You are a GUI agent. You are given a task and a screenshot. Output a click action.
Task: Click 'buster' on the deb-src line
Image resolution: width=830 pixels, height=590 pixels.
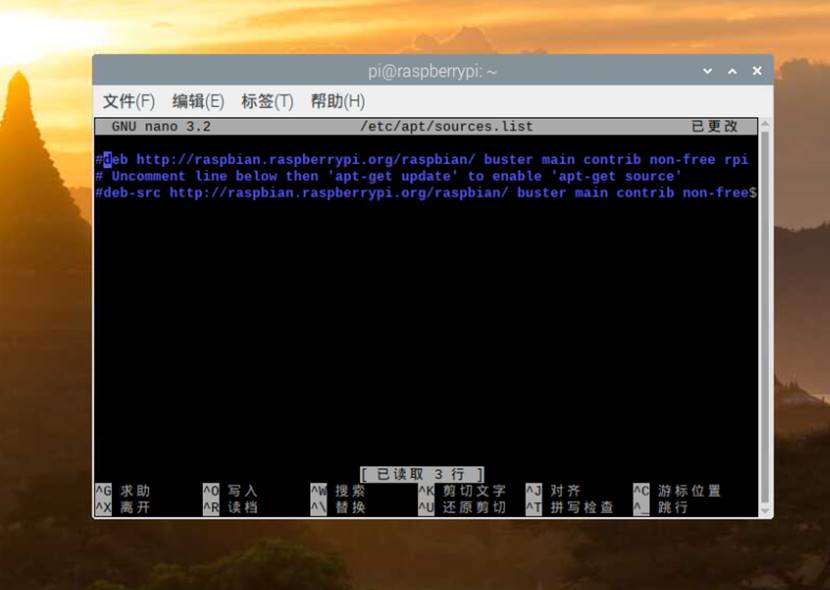pyautogui.click(x=542, y=193)
